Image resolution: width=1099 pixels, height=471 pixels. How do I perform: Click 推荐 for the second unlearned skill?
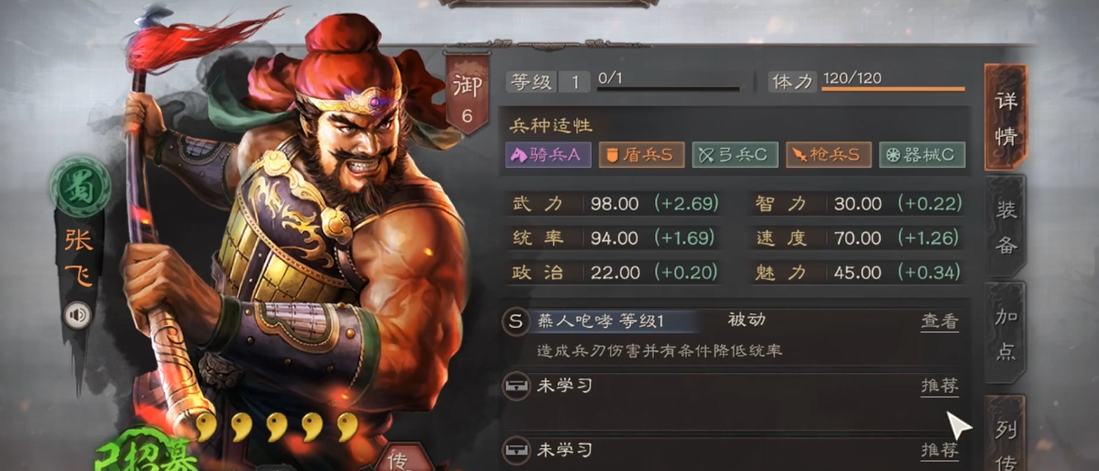pos(939,449)
